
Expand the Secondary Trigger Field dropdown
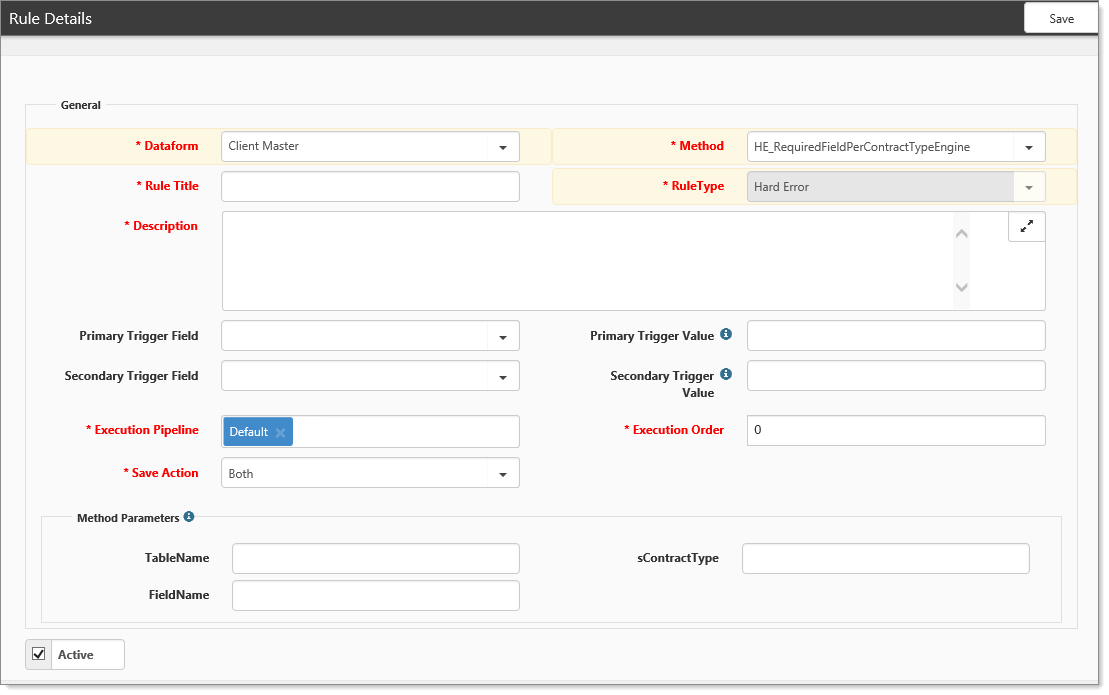coord(502,377)
